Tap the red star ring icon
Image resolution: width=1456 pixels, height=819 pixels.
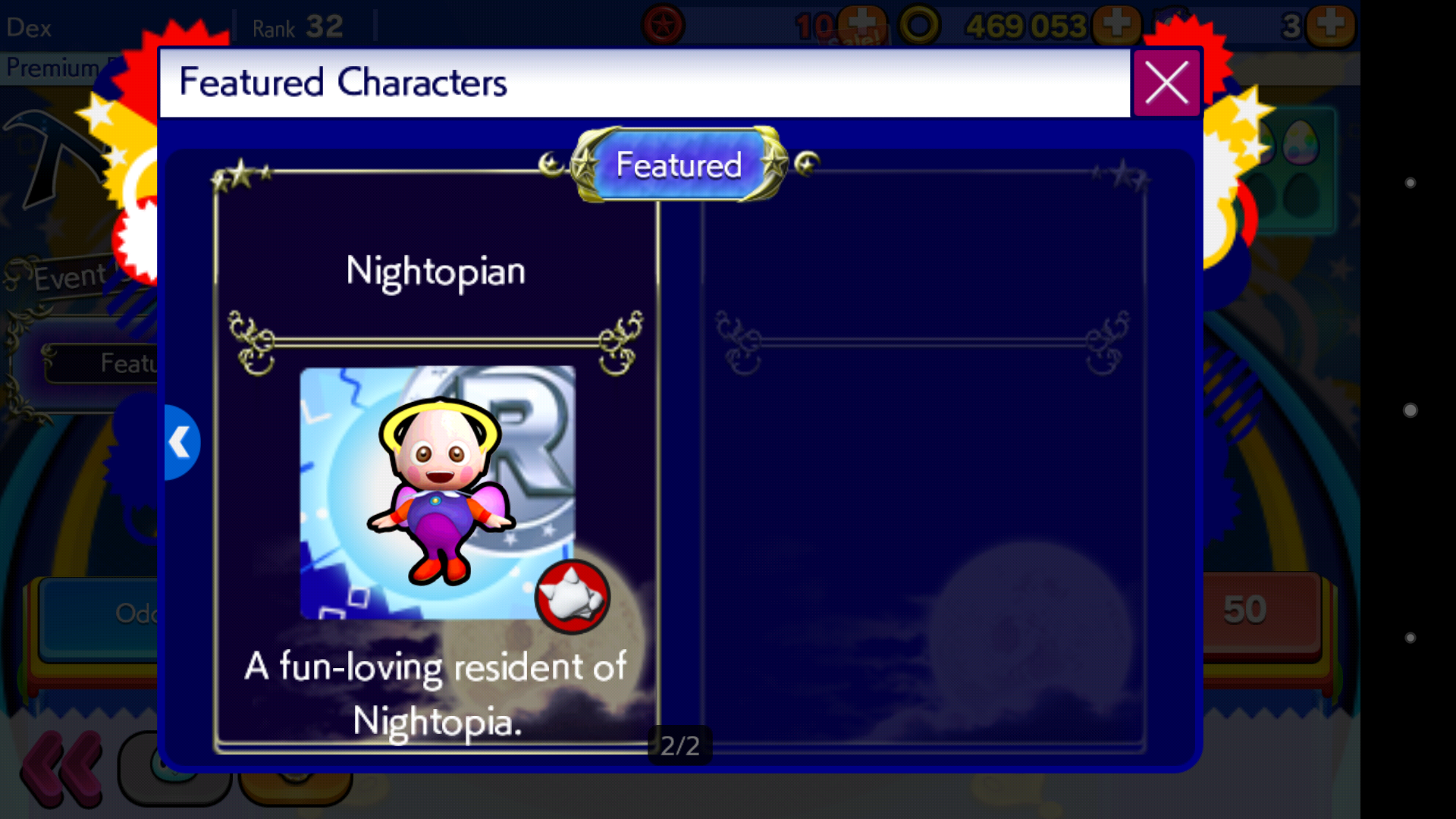click(663, 26)
